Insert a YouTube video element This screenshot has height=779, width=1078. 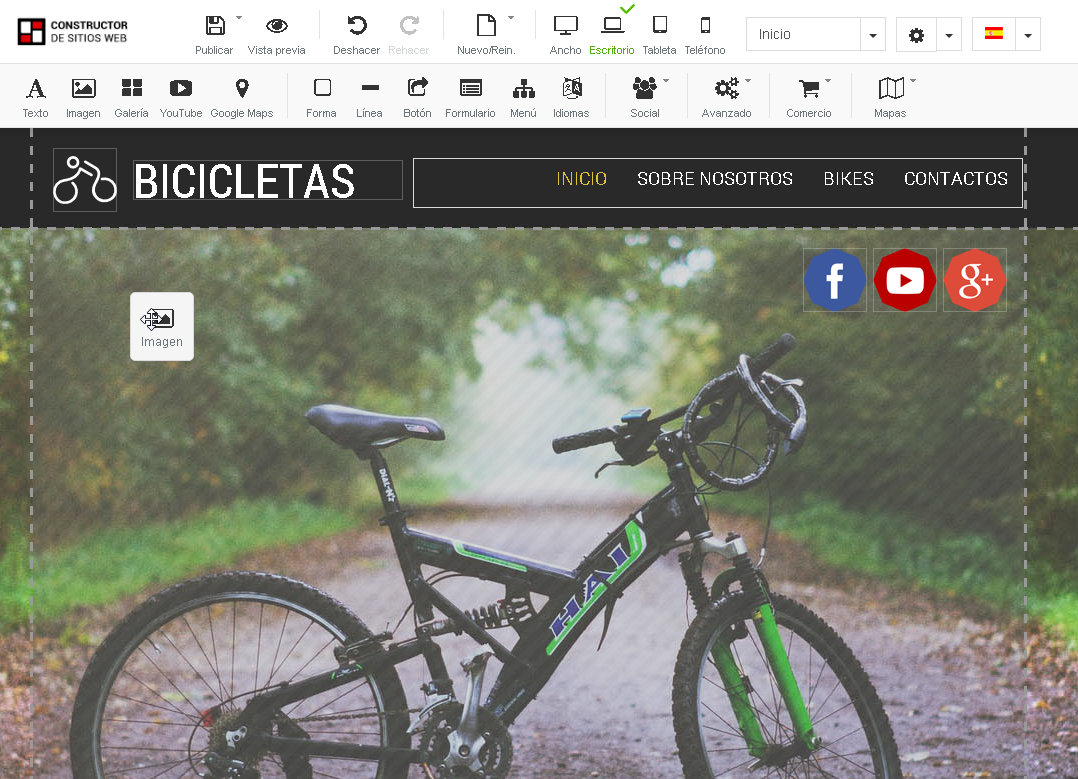click(181, 98)
